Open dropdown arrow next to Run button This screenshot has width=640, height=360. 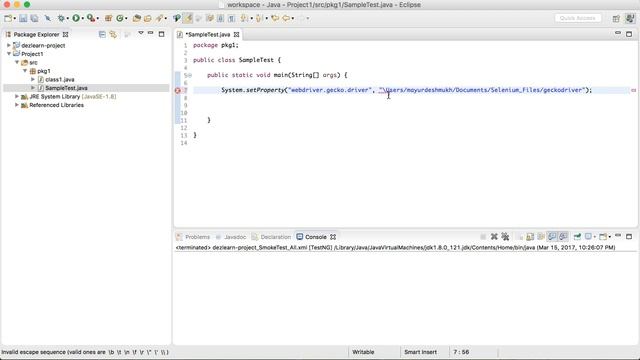click(x=82, y=19)
